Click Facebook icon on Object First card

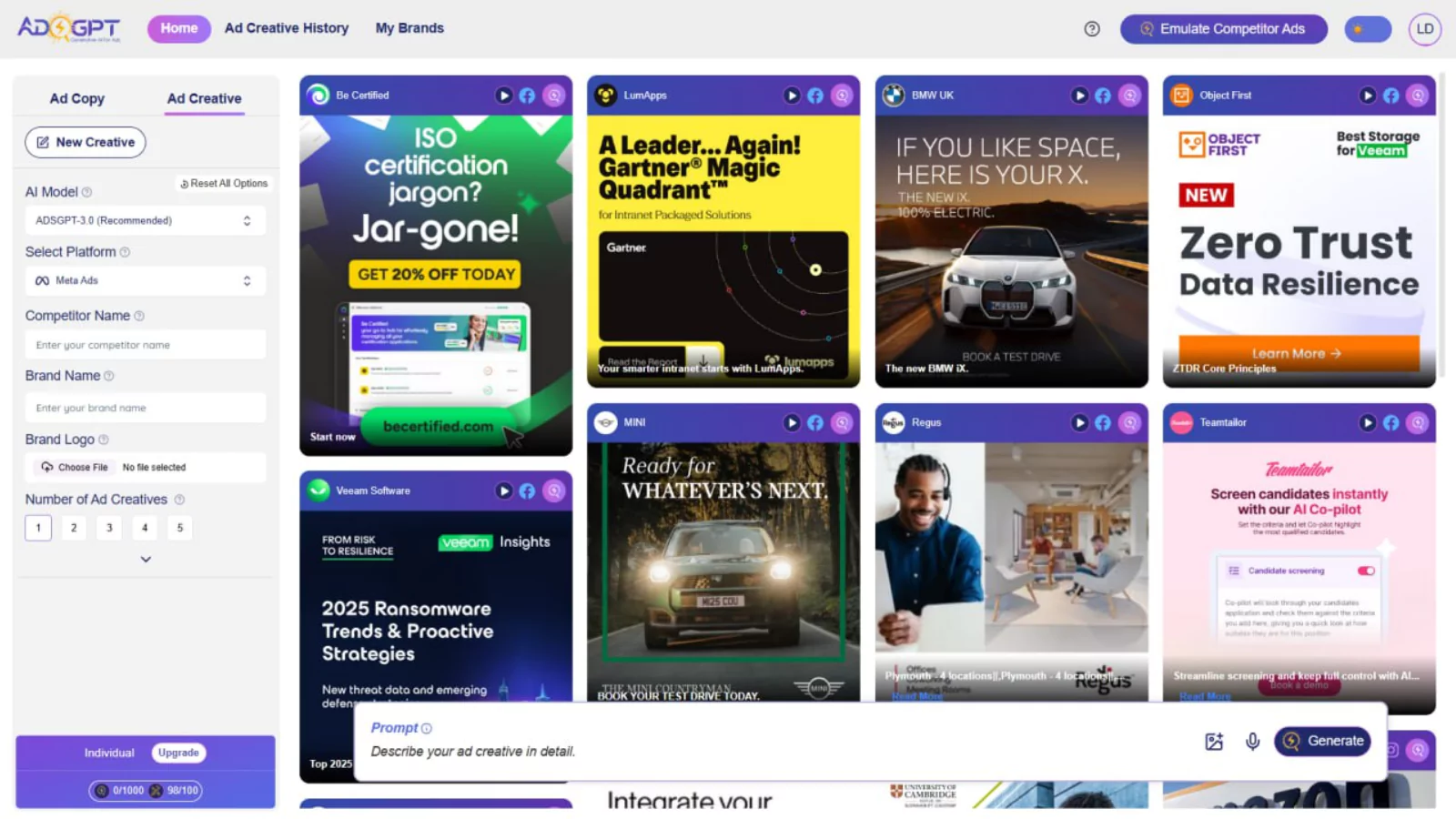tap(1391, 96)
